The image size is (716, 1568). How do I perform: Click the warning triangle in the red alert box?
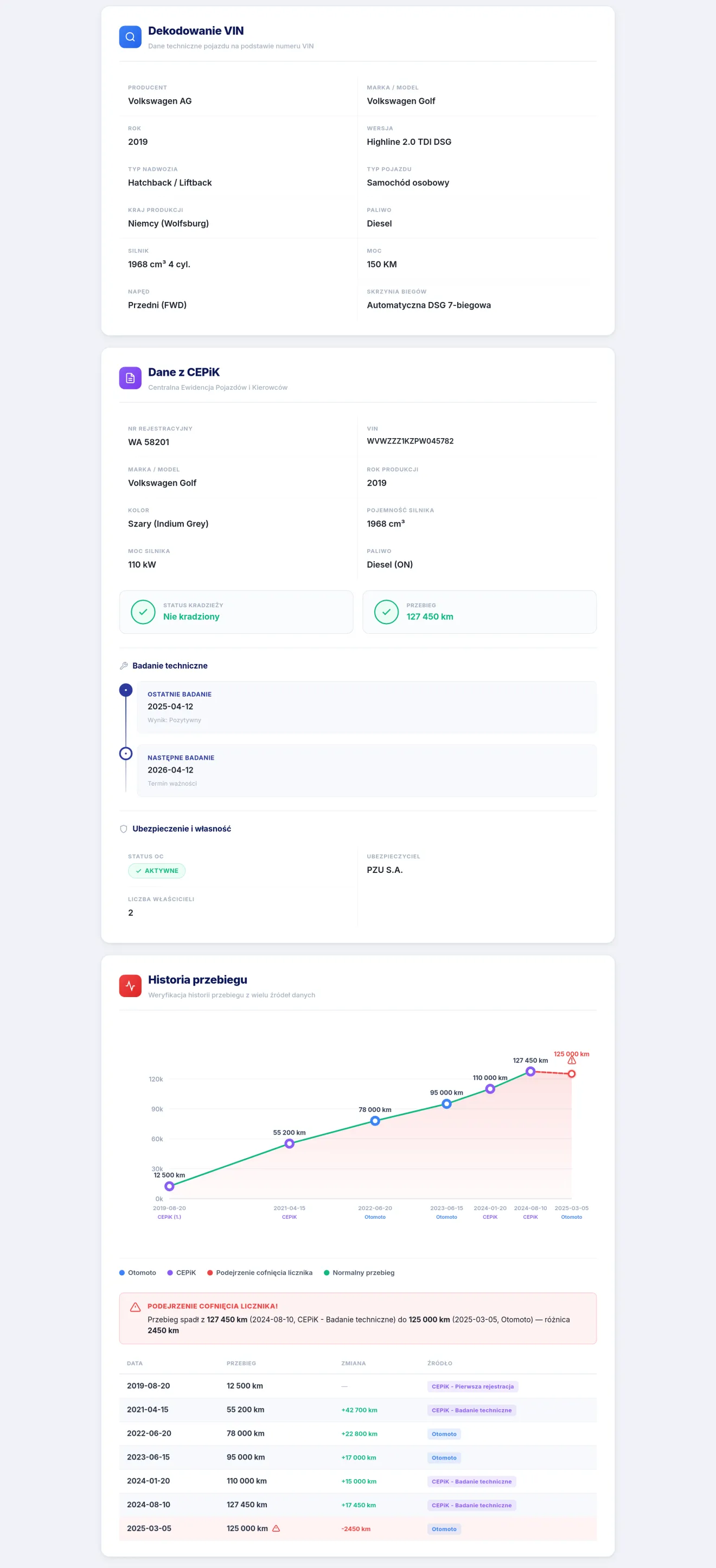click(135, 1307)
